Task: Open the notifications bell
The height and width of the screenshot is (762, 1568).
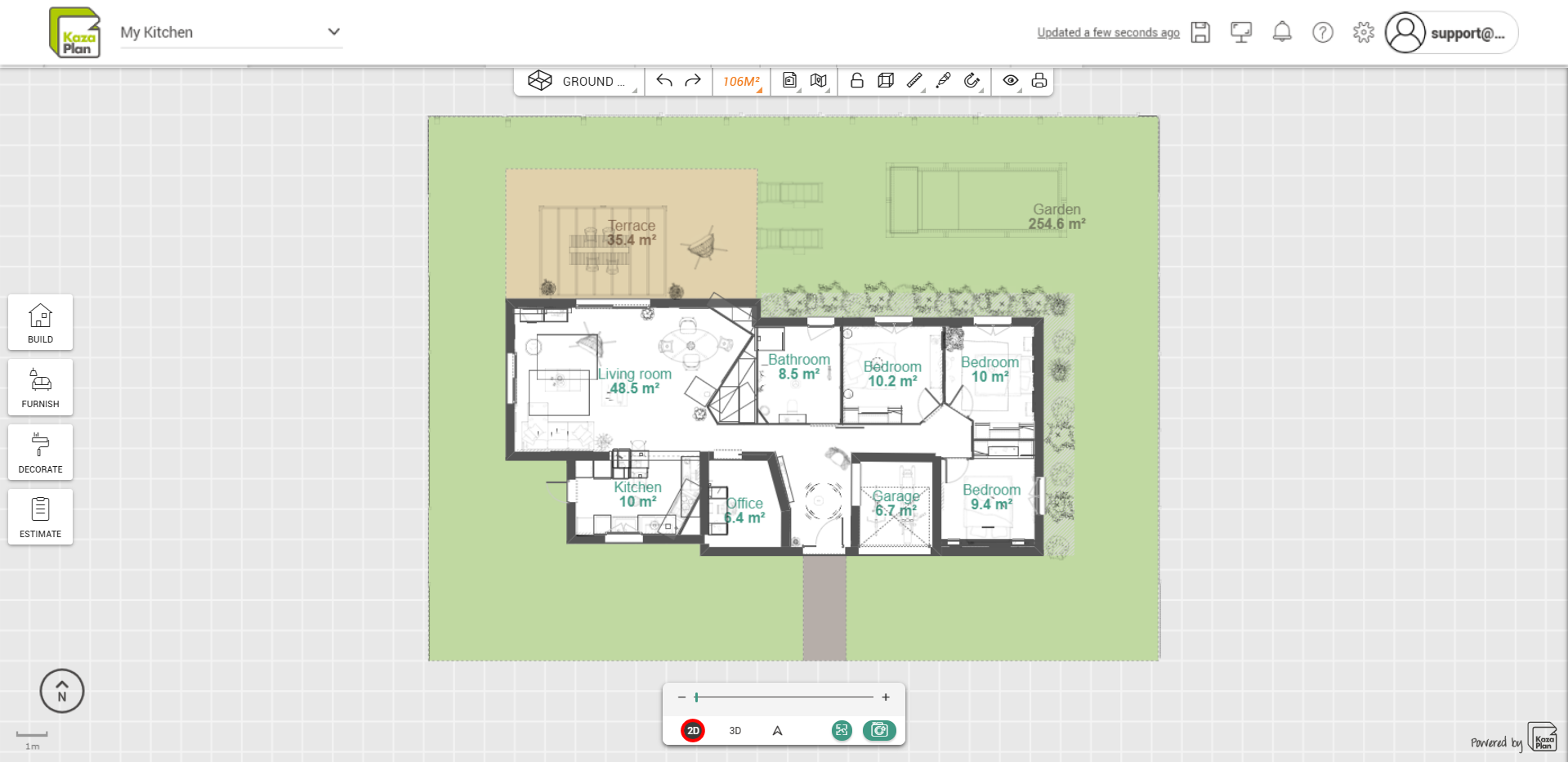Action: pyautogui.click(x=1282, y=33)
